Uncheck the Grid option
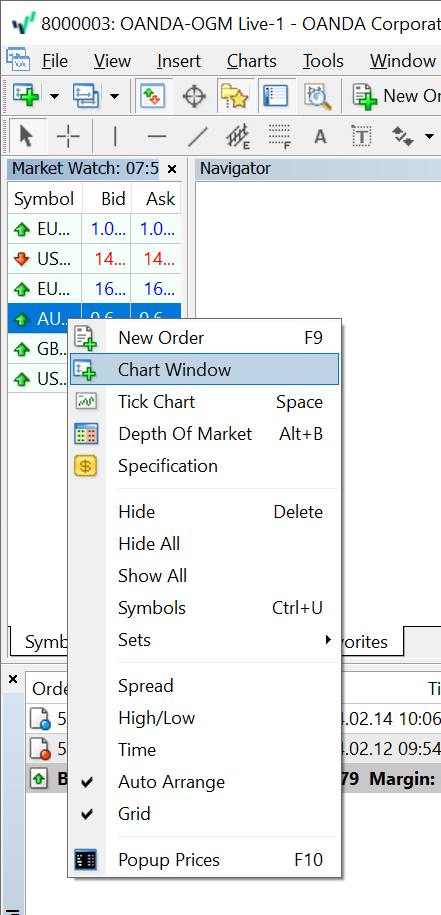Screen dimensions: 441x915 (204, 814)
